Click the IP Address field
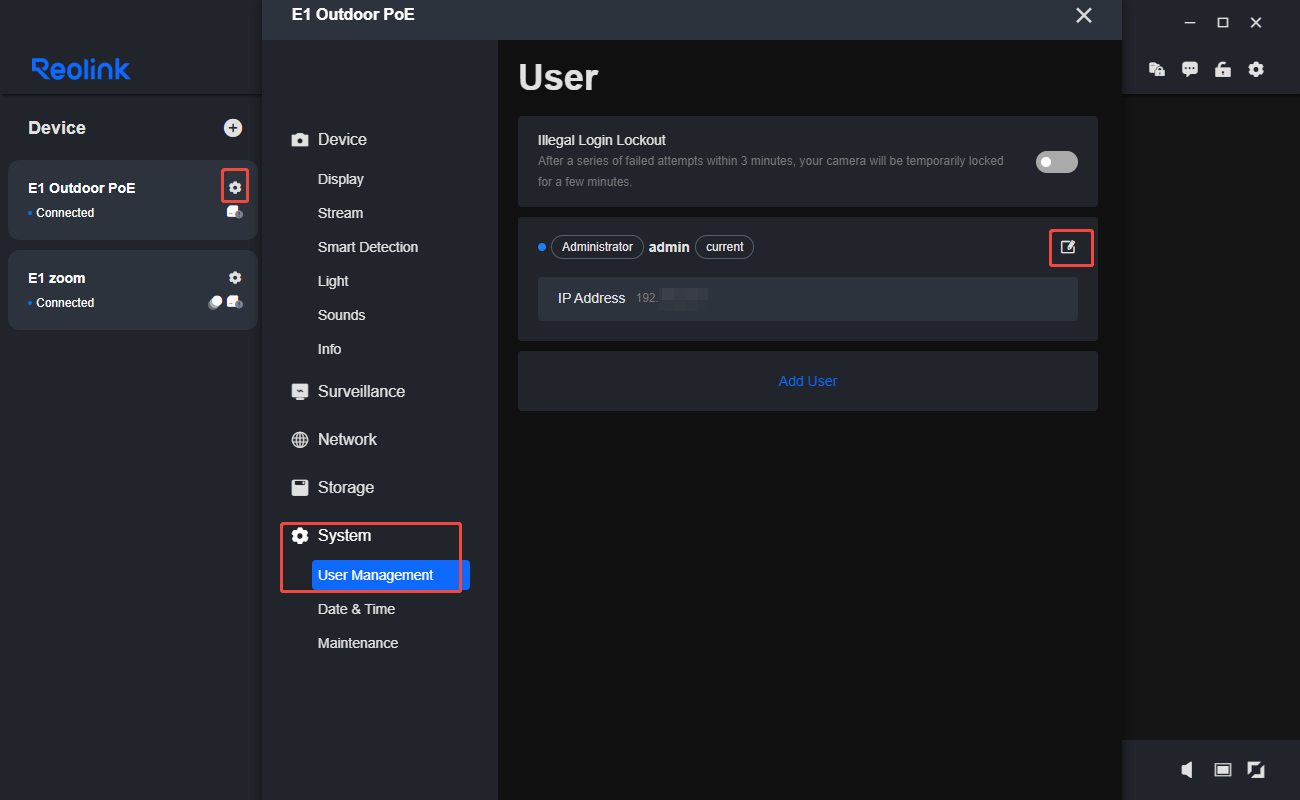 pyautogui.click(x=807, y=298)
